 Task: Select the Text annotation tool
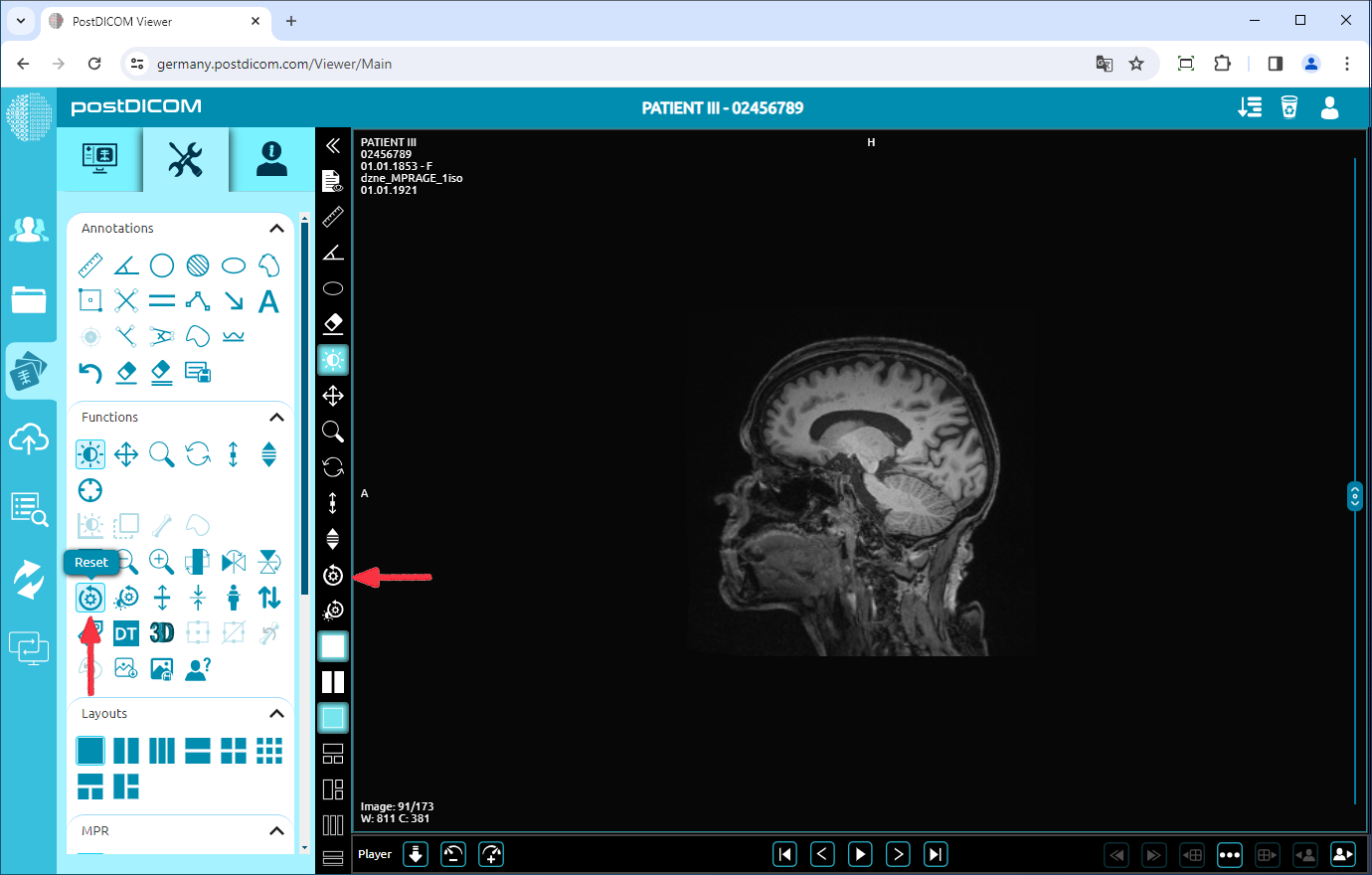(x=268, y=300)
